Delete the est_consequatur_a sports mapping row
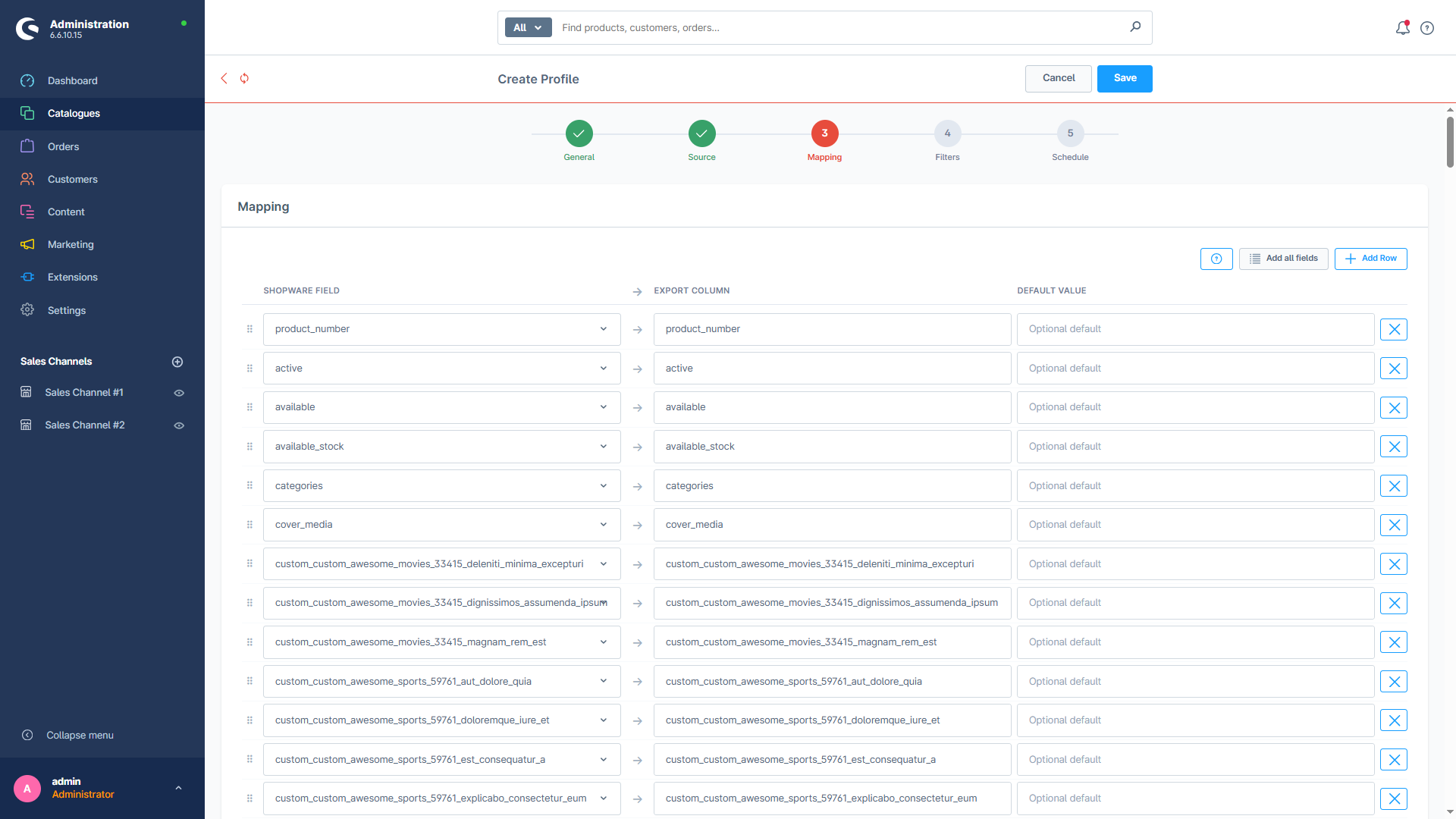This screenshot has height=819, width=1456. (x=1394, y=760)
